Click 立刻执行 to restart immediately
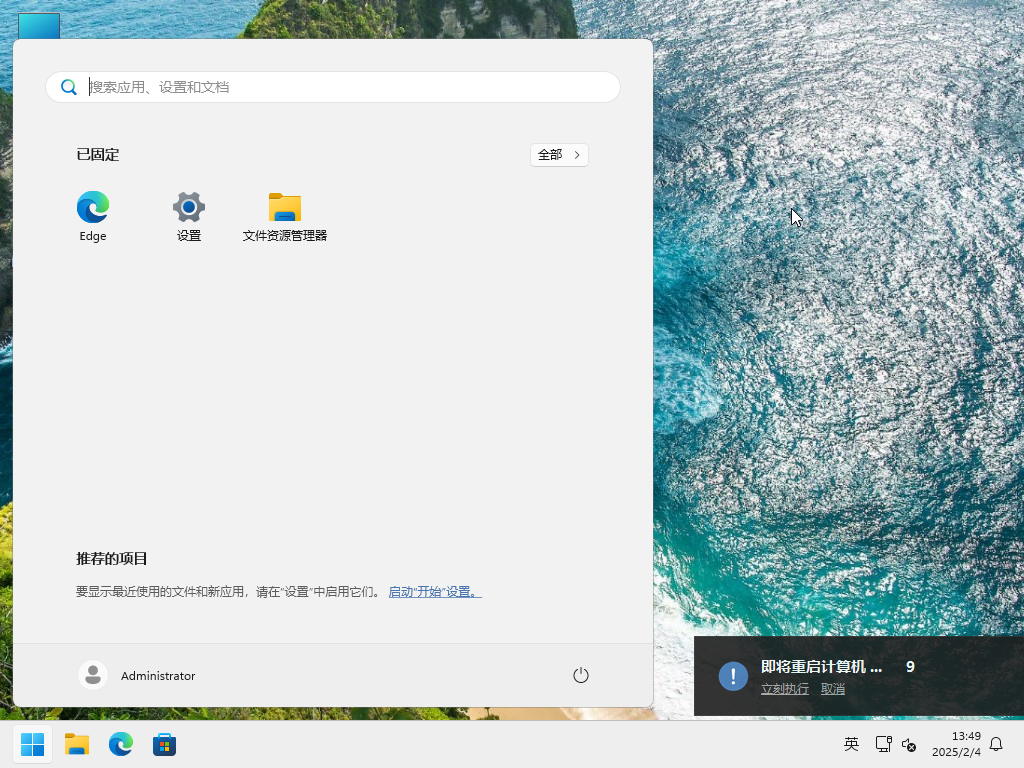Image resolution: width=1024 pixels, height=768 pixels. [x=785, y=689]
